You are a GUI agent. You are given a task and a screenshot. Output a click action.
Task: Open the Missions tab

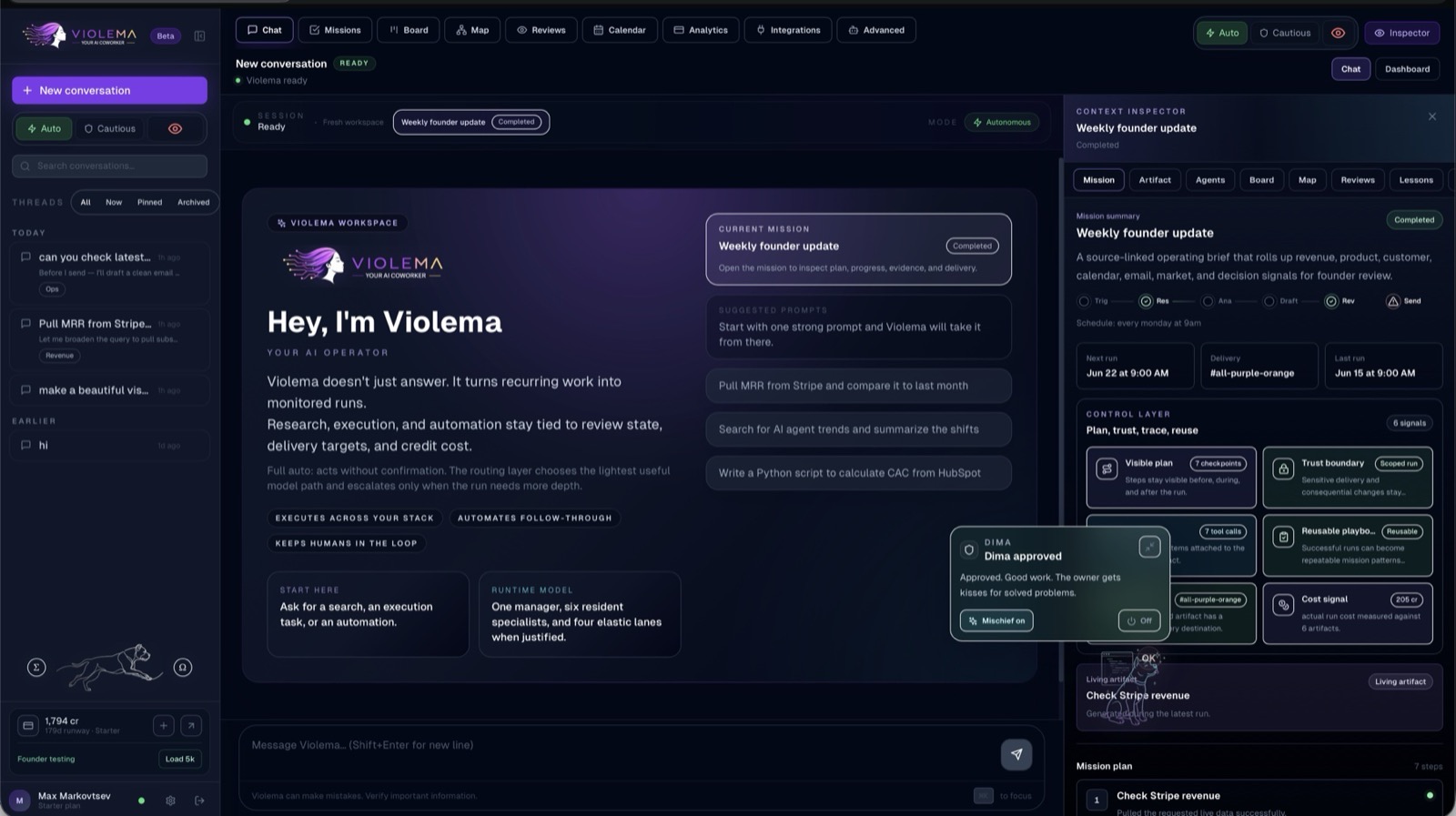(x=335, y=30)
